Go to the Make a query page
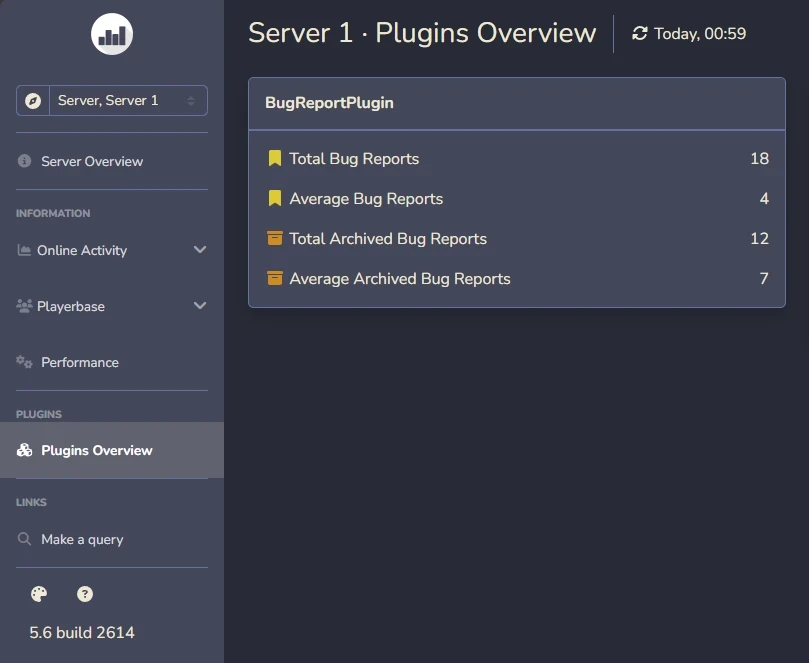Viewport: 809px width, 663px height. click(83, 539)
